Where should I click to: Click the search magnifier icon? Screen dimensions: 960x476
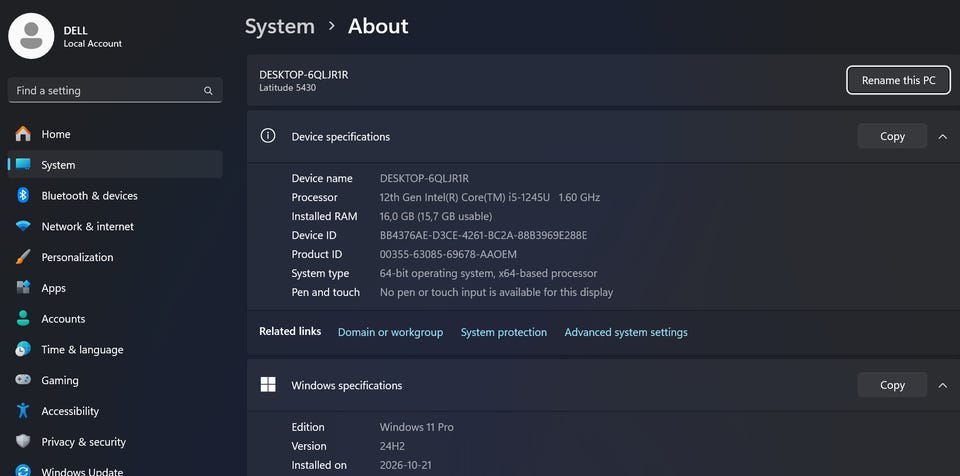pos(208,91)
